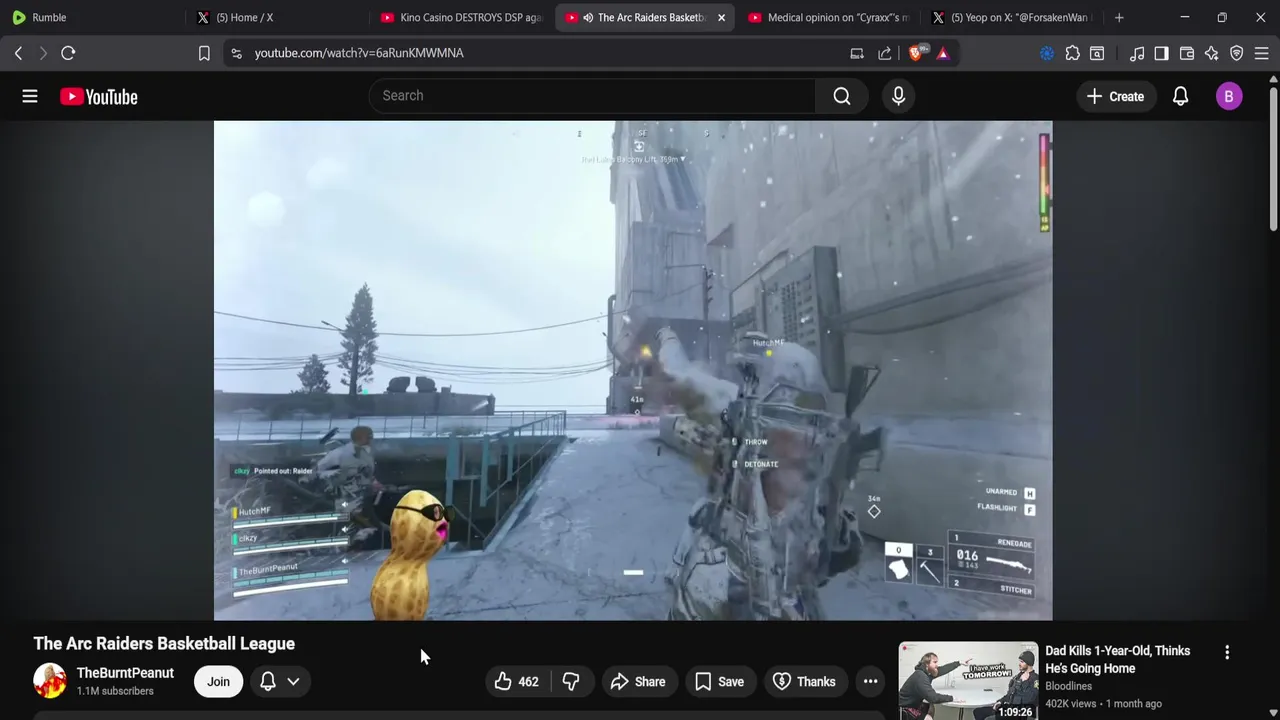This screenshot has height=720, width=1280.
Task: Open more actions ellipsis under video
Action: point(871,682)
